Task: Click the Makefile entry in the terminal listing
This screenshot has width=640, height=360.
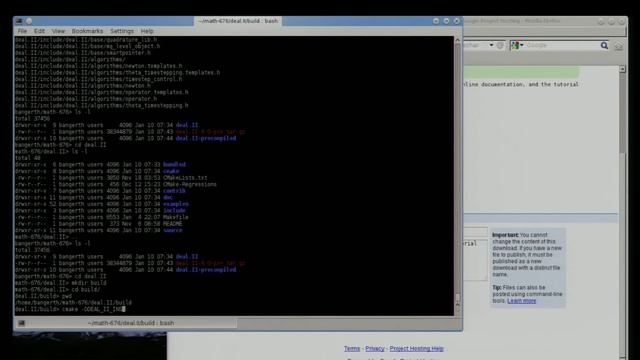Action: click(176, 217)
